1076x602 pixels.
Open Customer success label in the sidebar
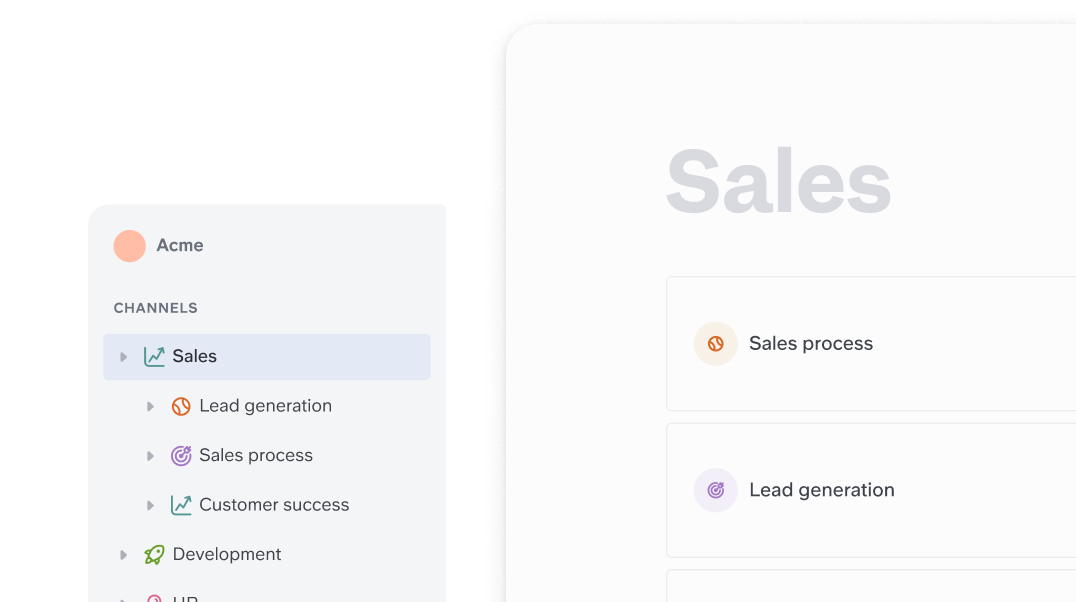(x=274, y=505)
